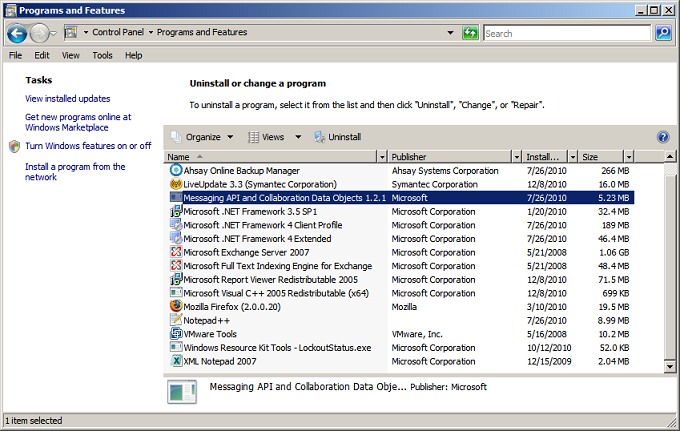Viewport: 680px width, 431px height.
Task: Click the Ahsay Online Backup Manager icon
Action: click(176, 171)
